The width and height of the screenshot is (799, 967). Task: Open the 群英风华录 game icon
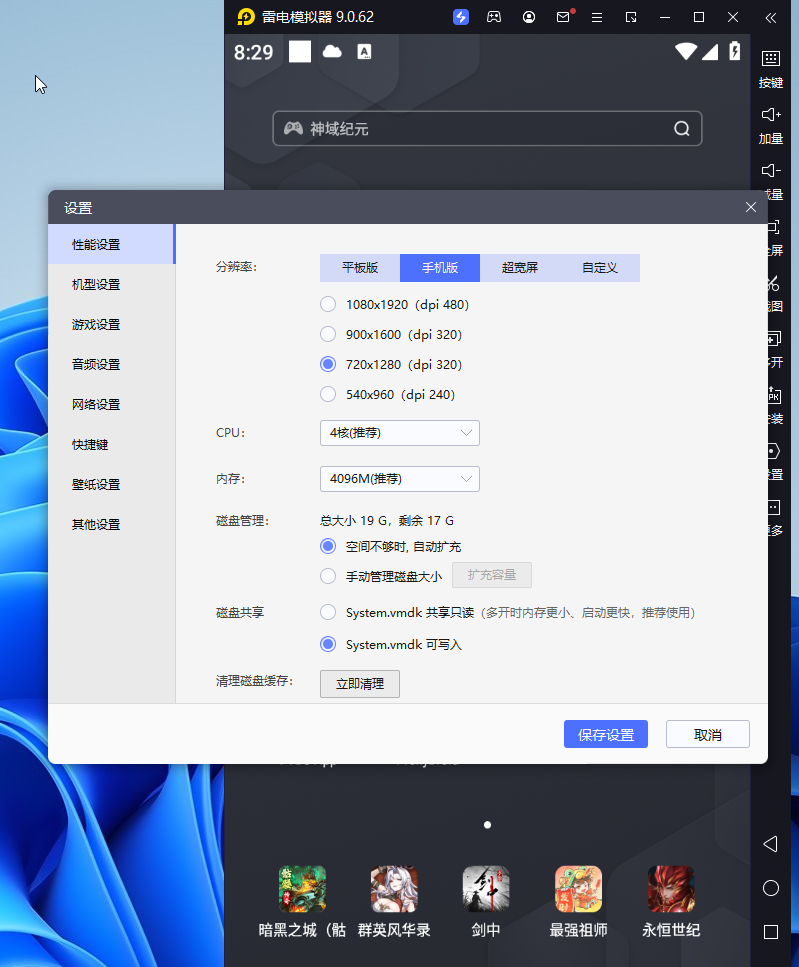(x=394, y=889)
